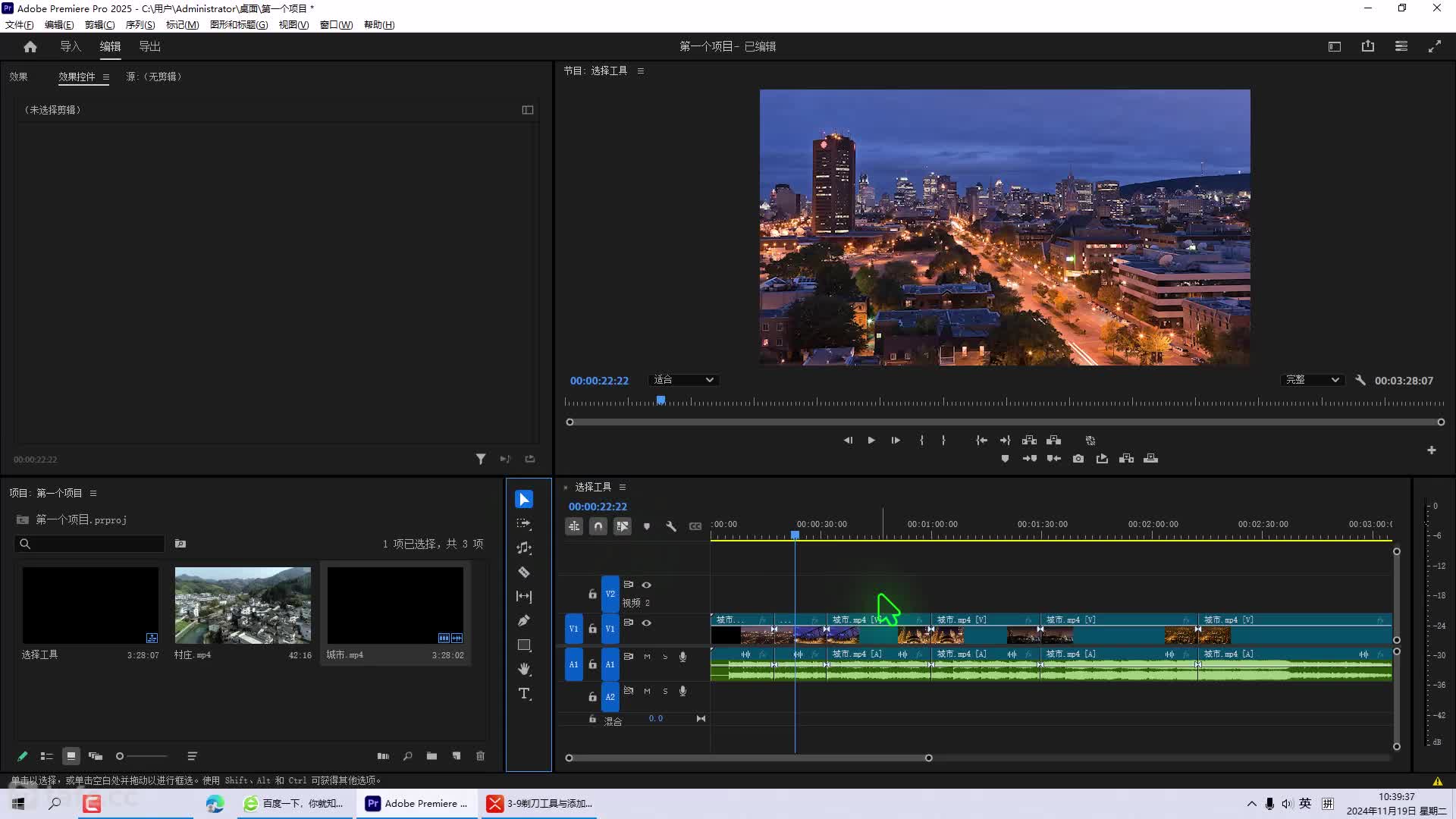Enable voice-over record on A1

point(682,657)
